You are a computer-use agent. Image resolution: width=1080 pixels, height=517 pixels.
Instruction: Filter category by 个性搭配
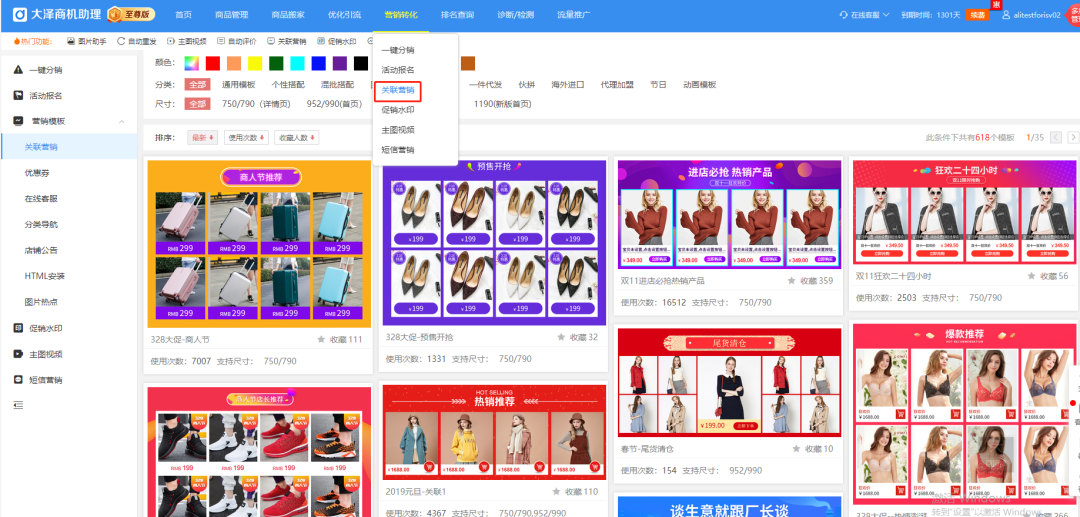pyautogui.click(x=288, y=85)
